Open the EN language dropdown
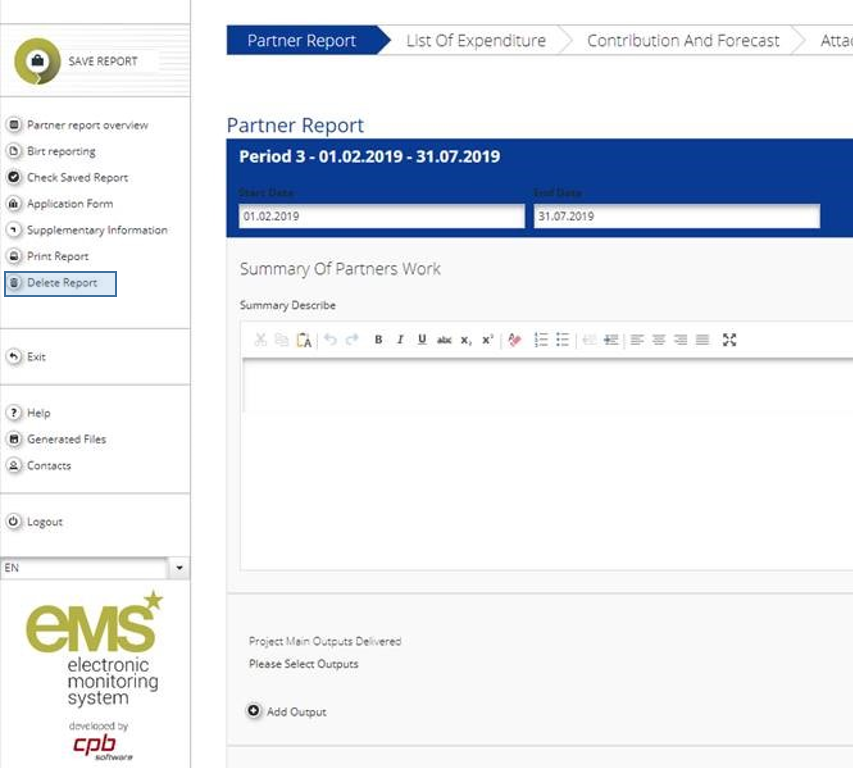853x768 pixels. click(179, 568)
